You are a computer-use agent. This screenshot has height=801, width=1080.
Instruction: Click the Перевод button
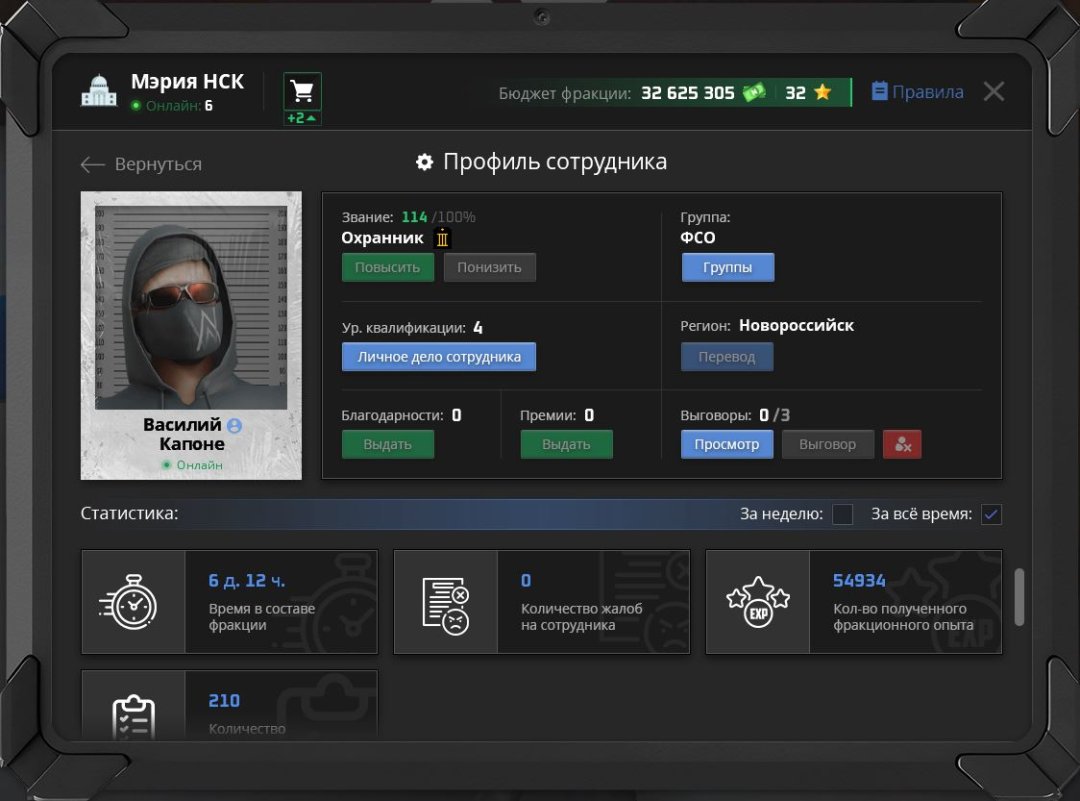click(x=727, y=357)
